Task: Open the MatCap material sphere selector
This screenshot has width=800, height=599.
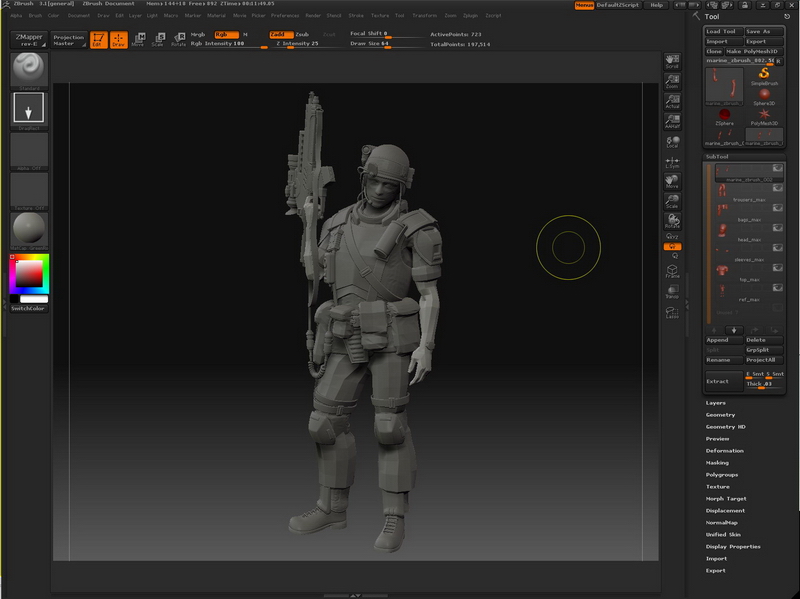Action: click(29, 231)
